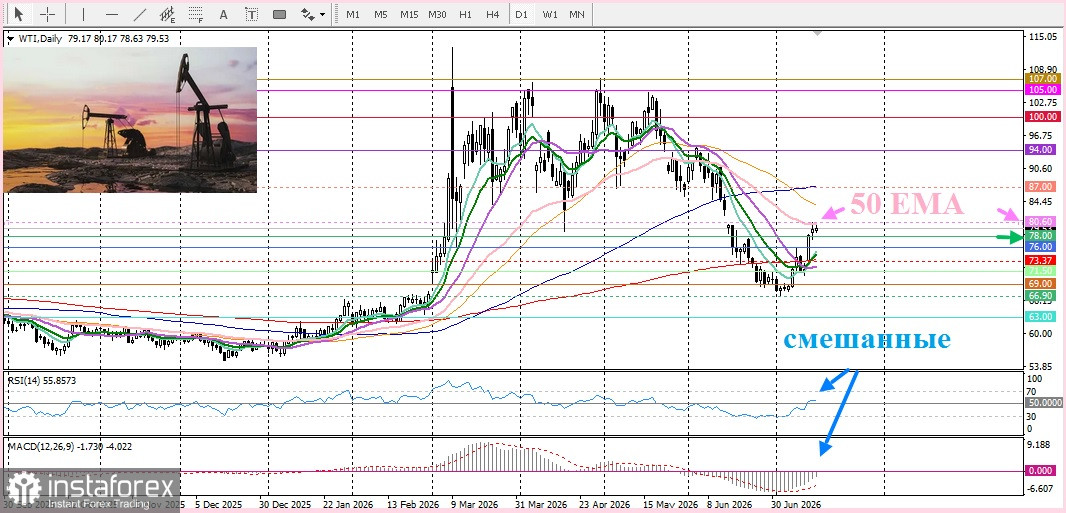Click the oil pumpjack image thumbnail
The image size is (1066, 513).
pos(130,120)
